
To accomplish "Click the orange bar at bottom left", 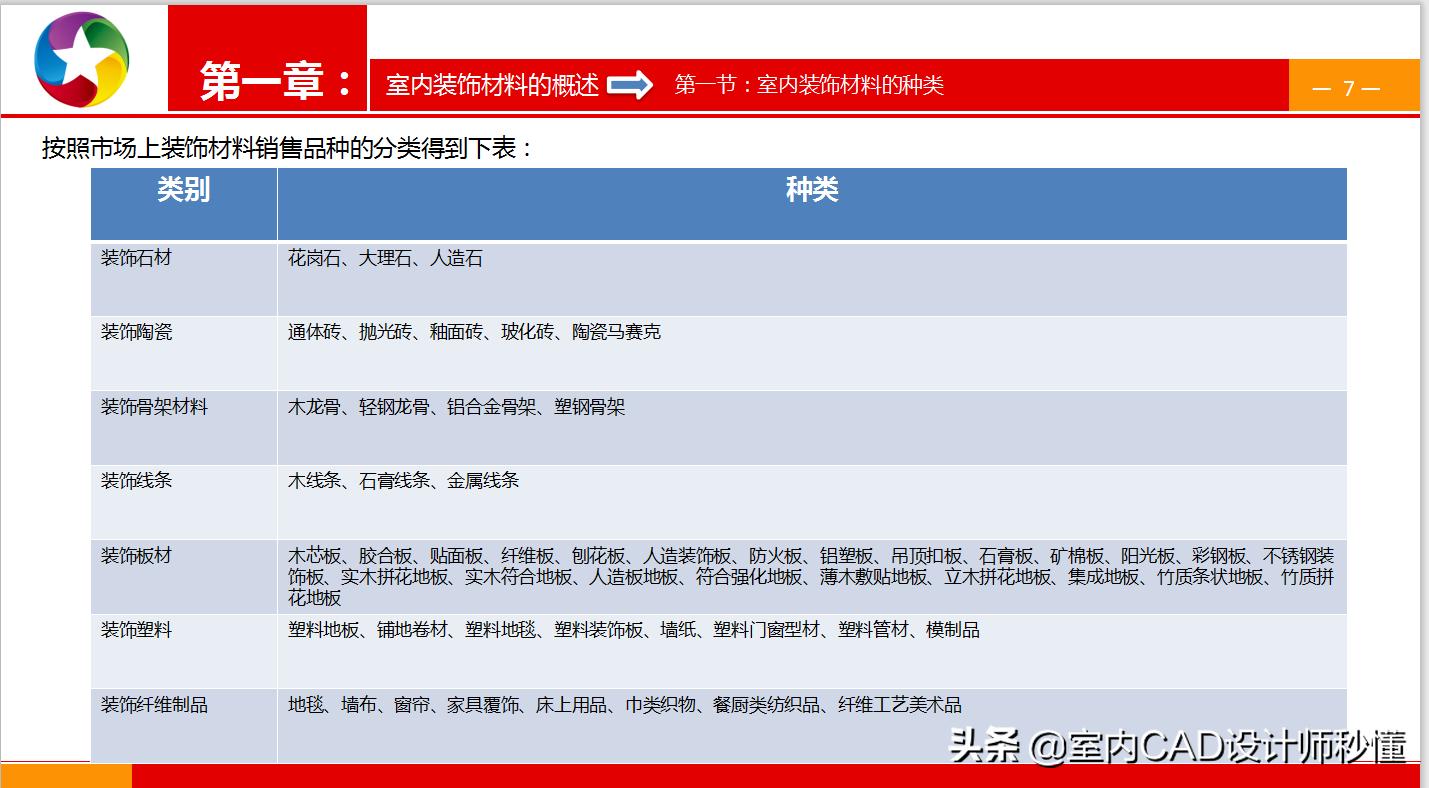I will click(x=65, y=775).
